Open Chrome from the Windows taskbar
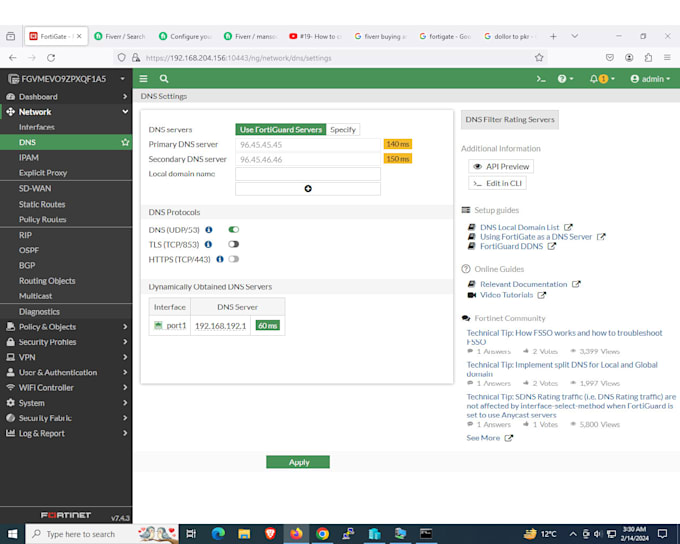This screenshot has width=680, height=544. click(322, 534)
